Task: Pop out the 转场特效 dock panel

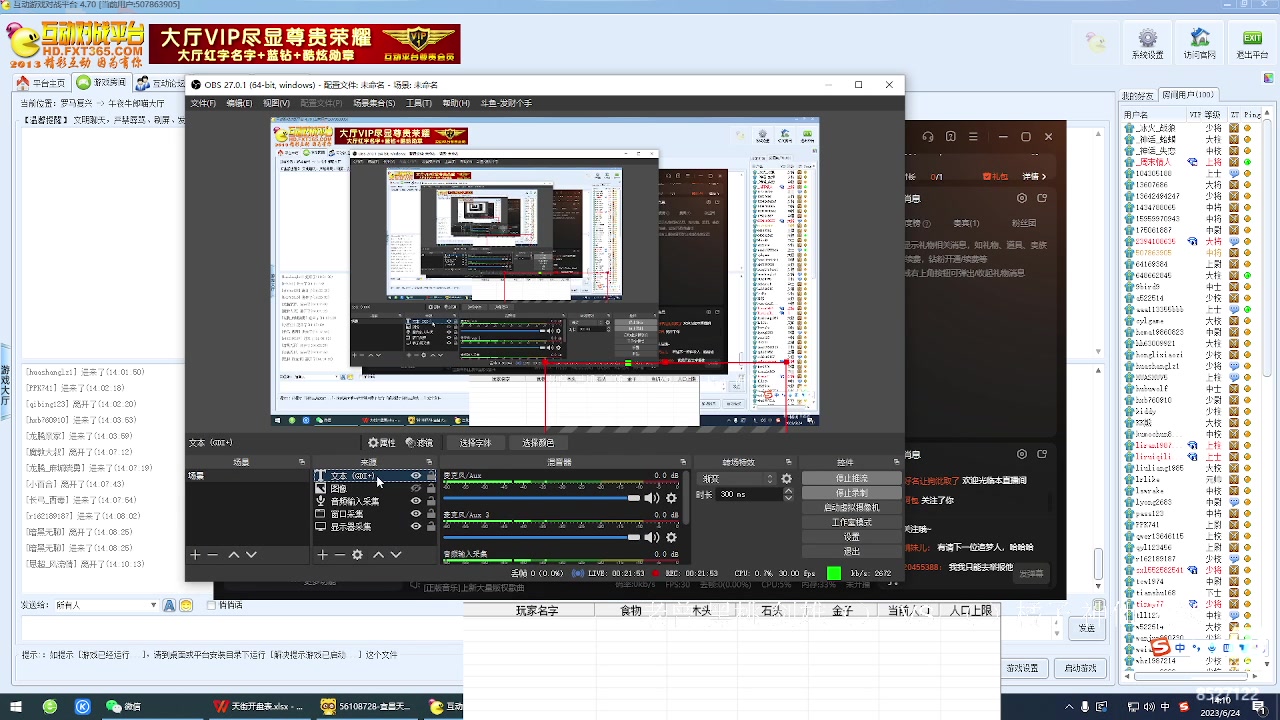Action: [x=790, y=462]
